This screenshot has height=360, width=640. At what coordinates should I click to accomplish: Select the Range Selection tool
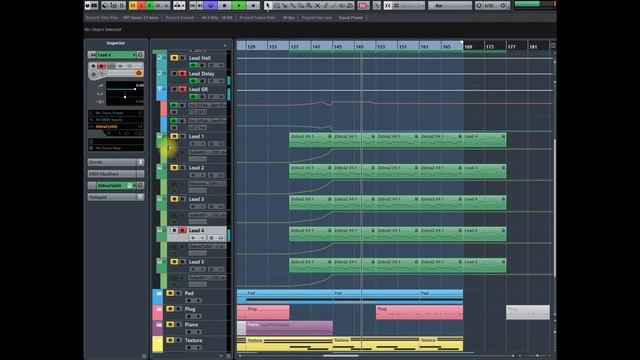pos(276,5)
